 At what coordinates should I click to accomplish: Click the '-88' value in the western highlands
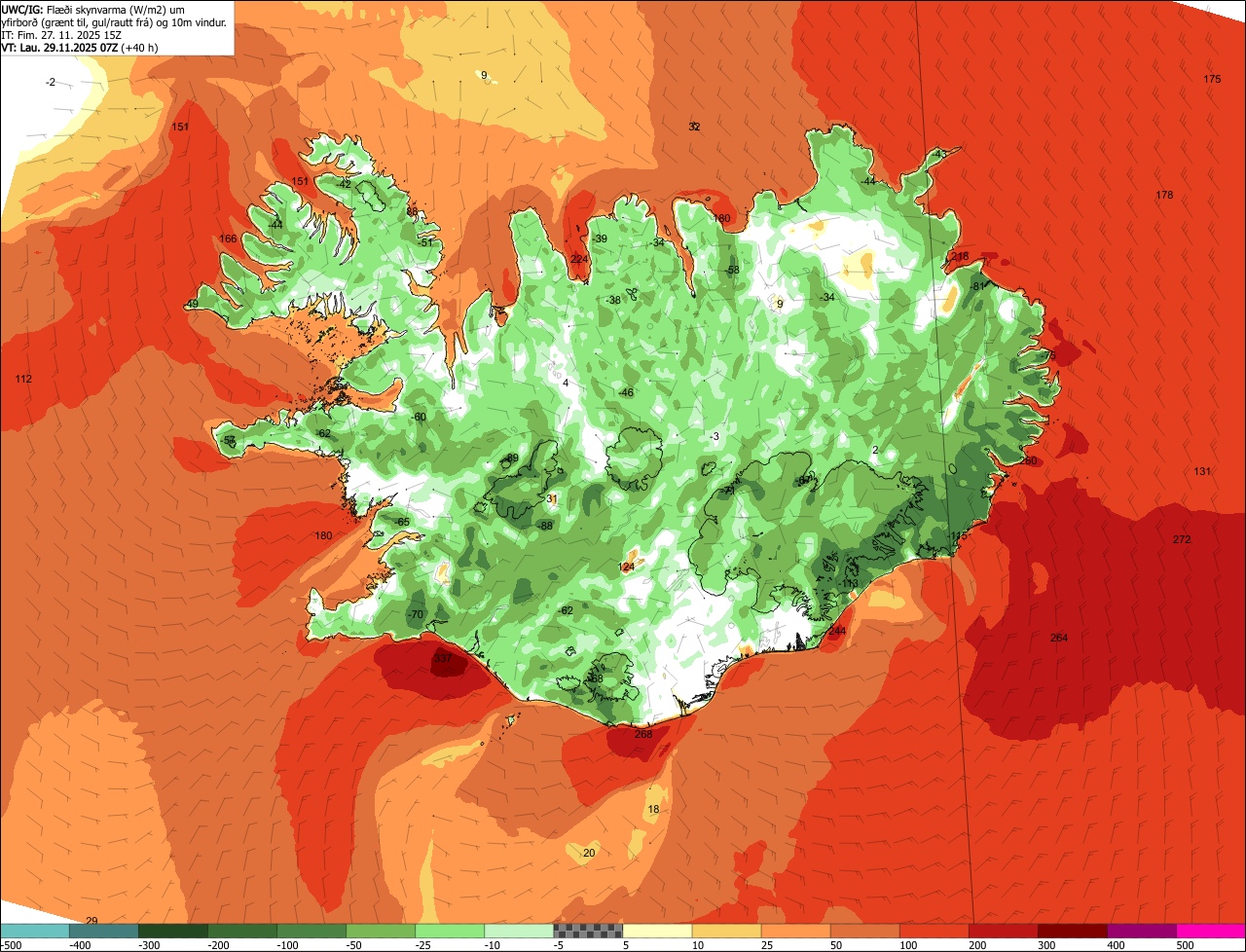pyautogui.click(x=545, y=526)
